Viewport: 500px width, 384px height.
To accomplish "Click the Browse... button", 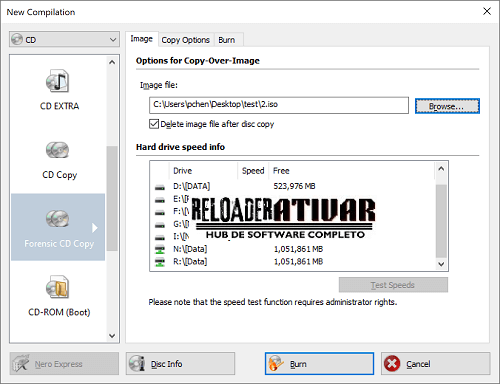I will (447, 106).
